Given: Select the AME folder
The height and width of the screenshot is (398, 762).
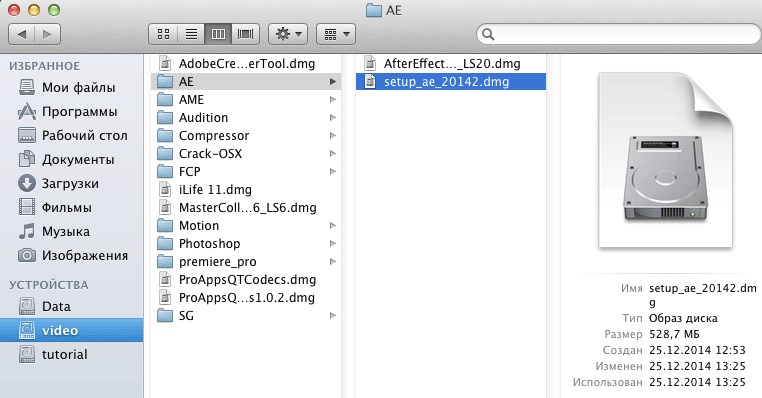Looking at the screenshot, I should (246, 100).
